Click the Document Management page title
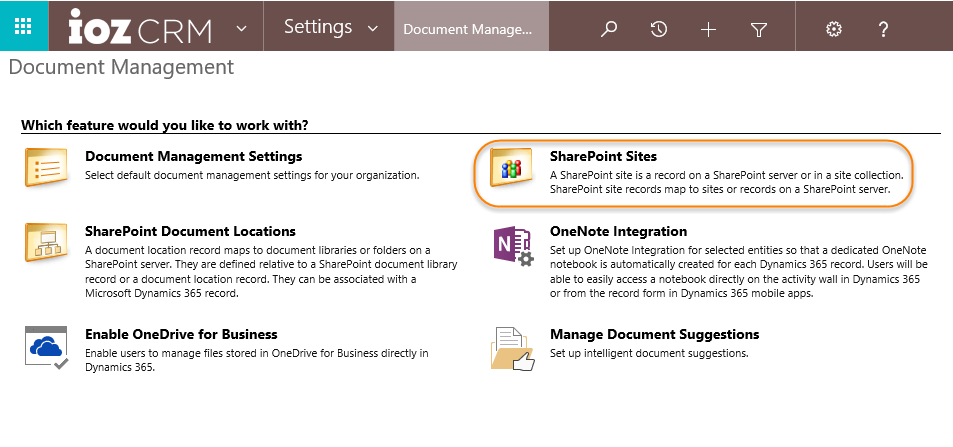 tap(121, 67)
